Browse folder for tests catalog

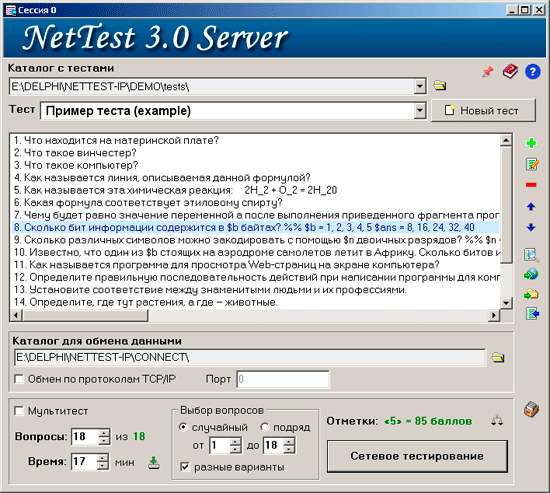(x=440, y=85)
